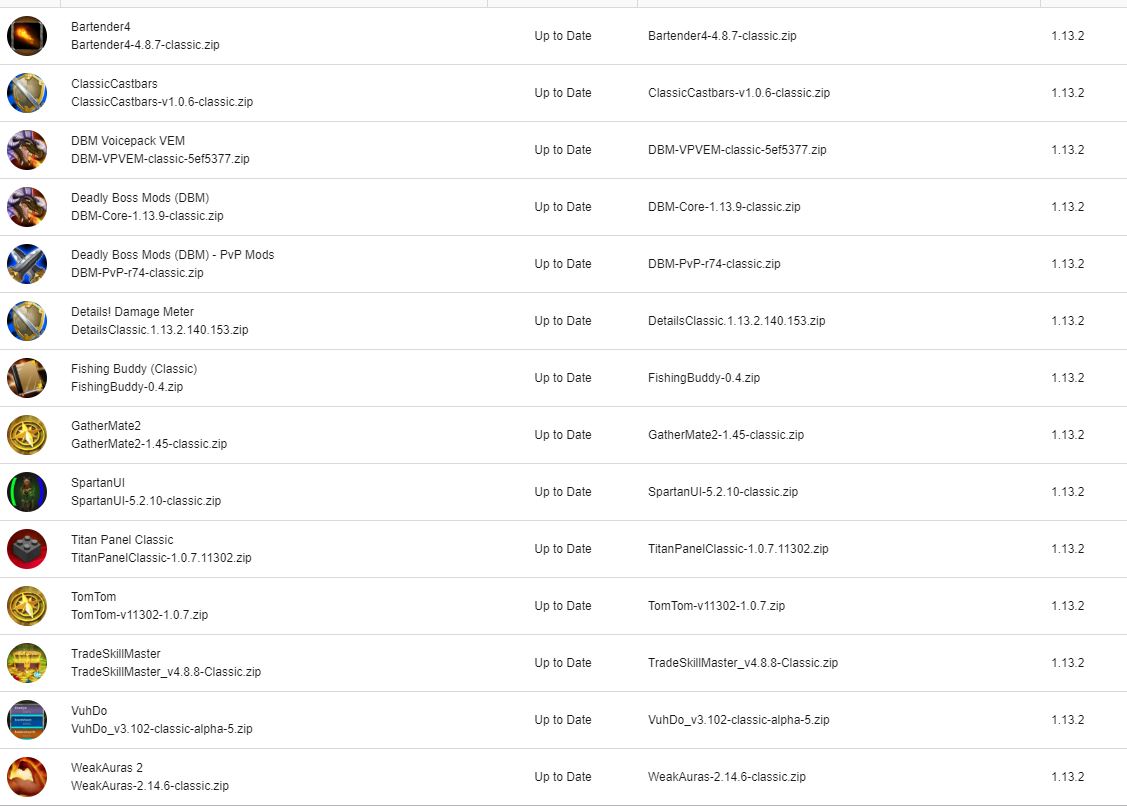Click Up to Date status for VuhDo
This screenshot has height=806, width=1127.
(563, 720)
